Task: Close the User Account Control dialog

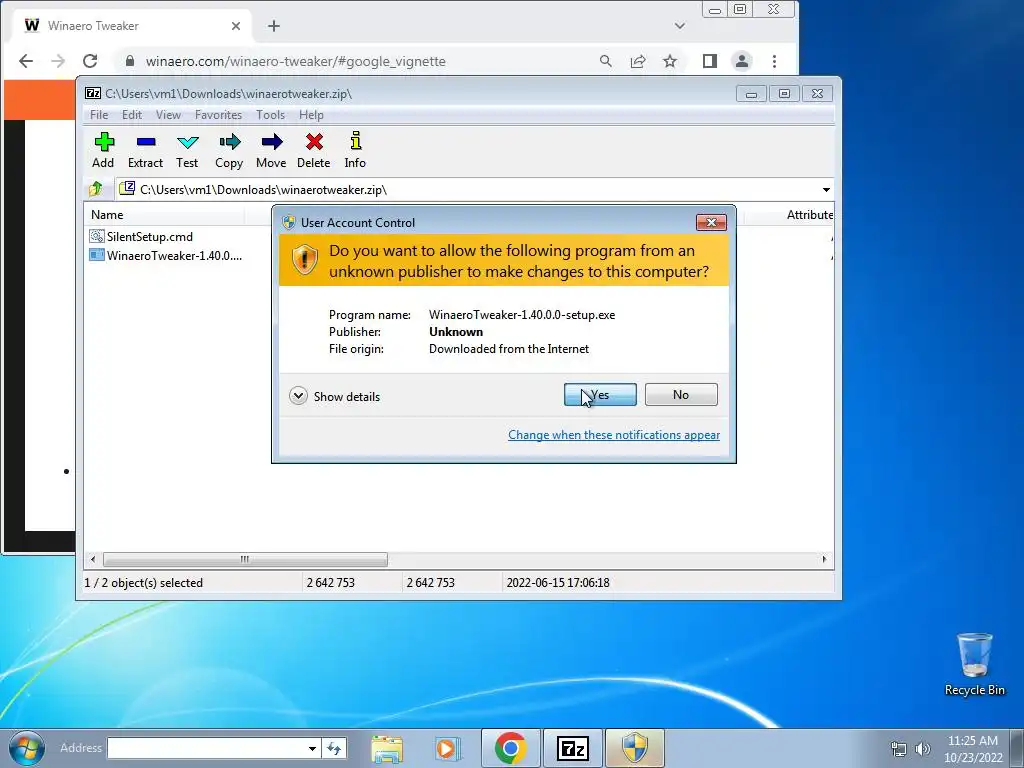Action: 711,223
